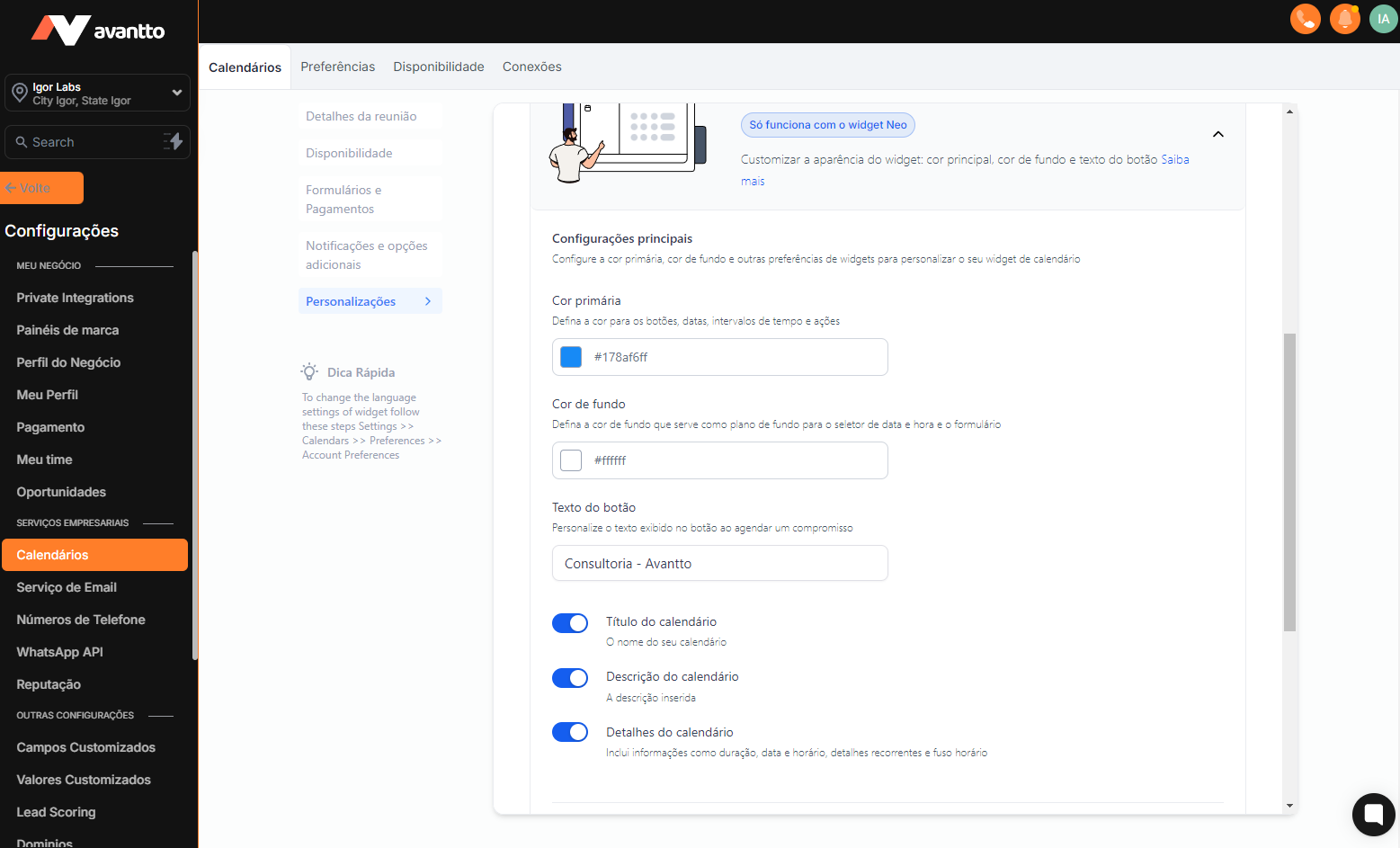
Task: Click the orange phone call icon
Action: [x=1305, y=19]
